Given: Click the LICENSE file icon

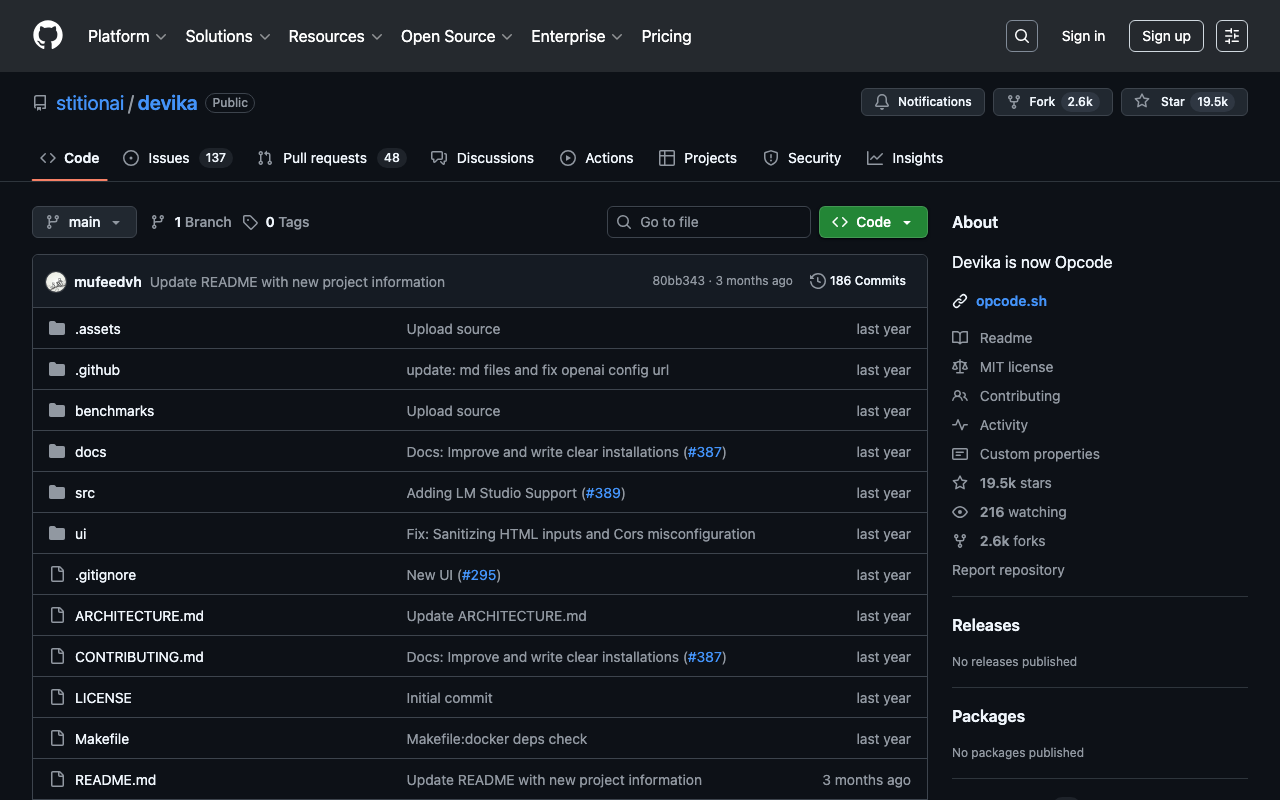Looking at the screenshot, I should [57, 698].
